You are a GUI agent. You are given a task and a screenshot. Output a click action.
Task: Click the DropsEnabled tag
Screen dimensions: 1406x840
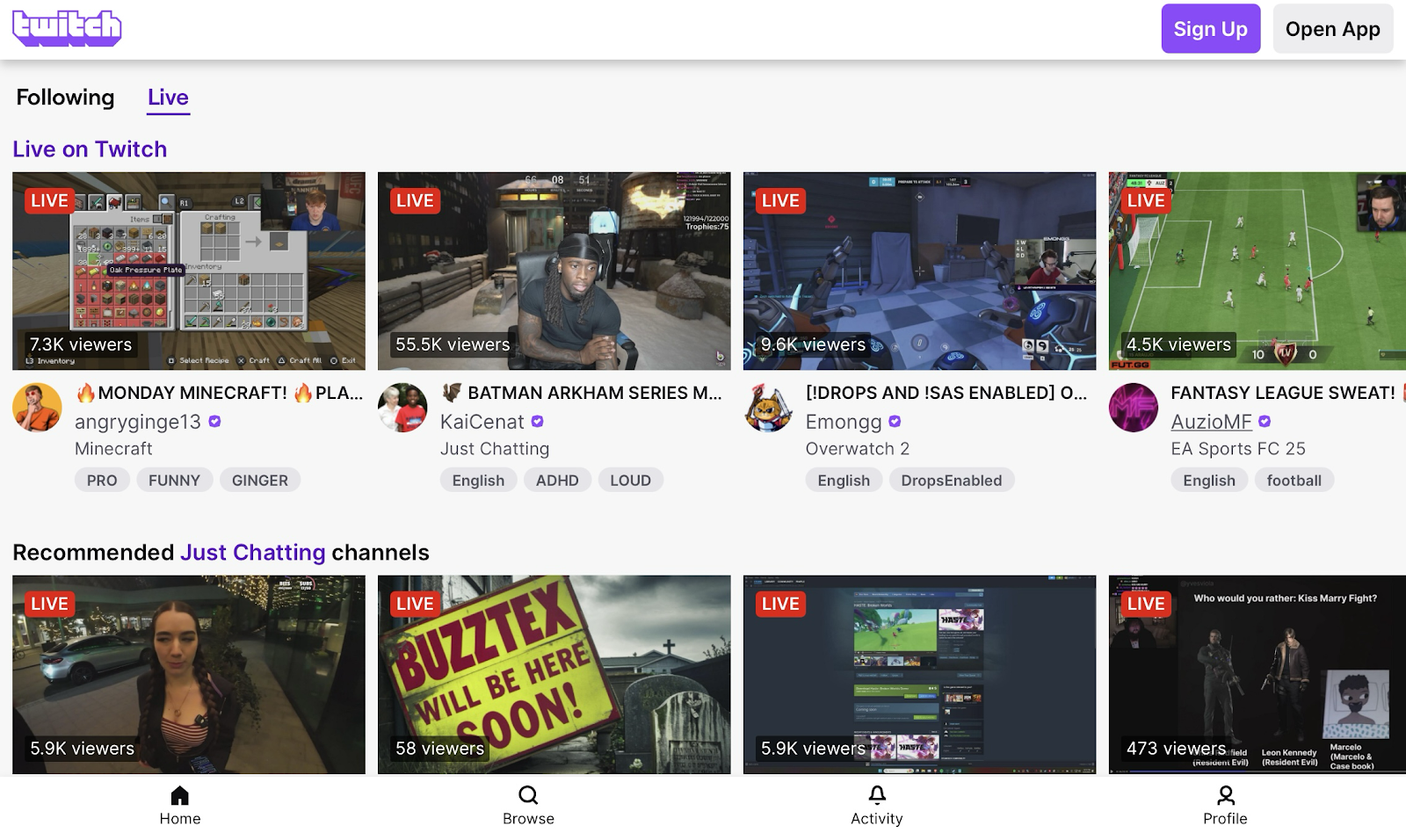pos(951,481)
